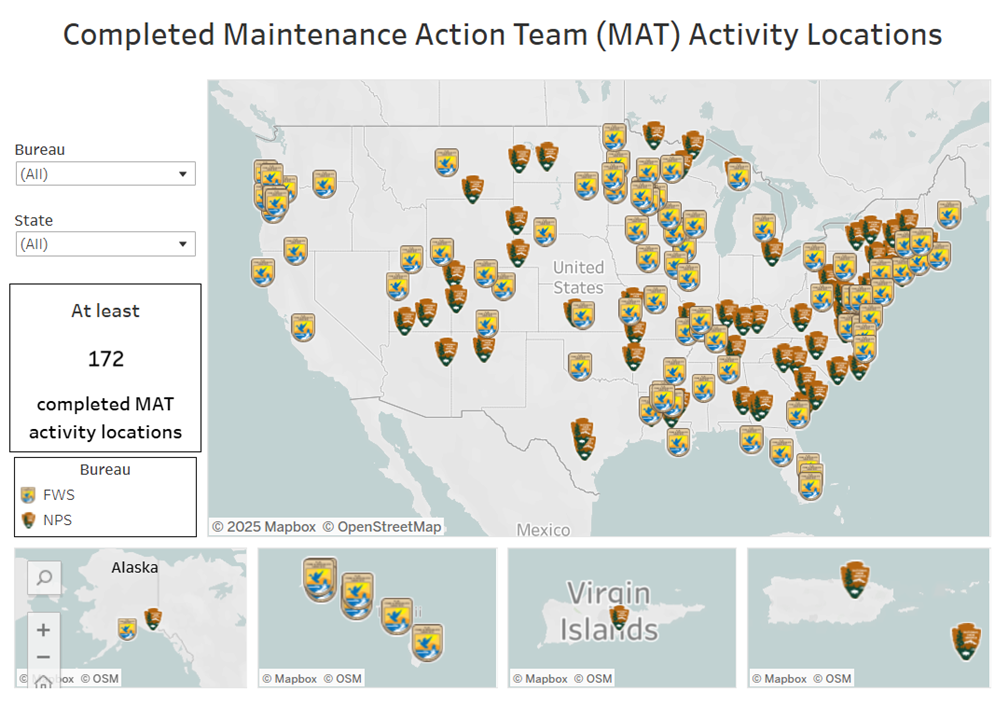This screenshot has width=1003, height=706.
Task: Click the 'Bureau' legend heading
Action: tap(105, 469)
